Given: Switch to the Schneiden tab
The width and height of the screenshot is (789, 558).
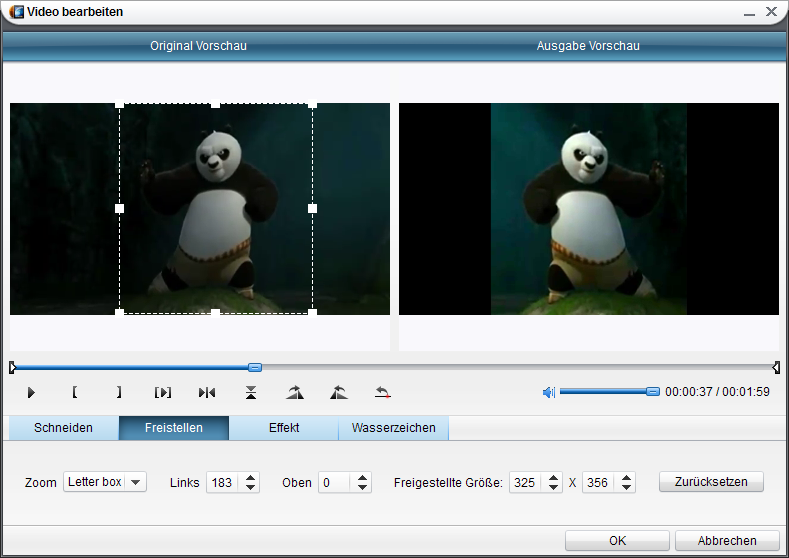Looking at the screenshot, I should (63, 428).
